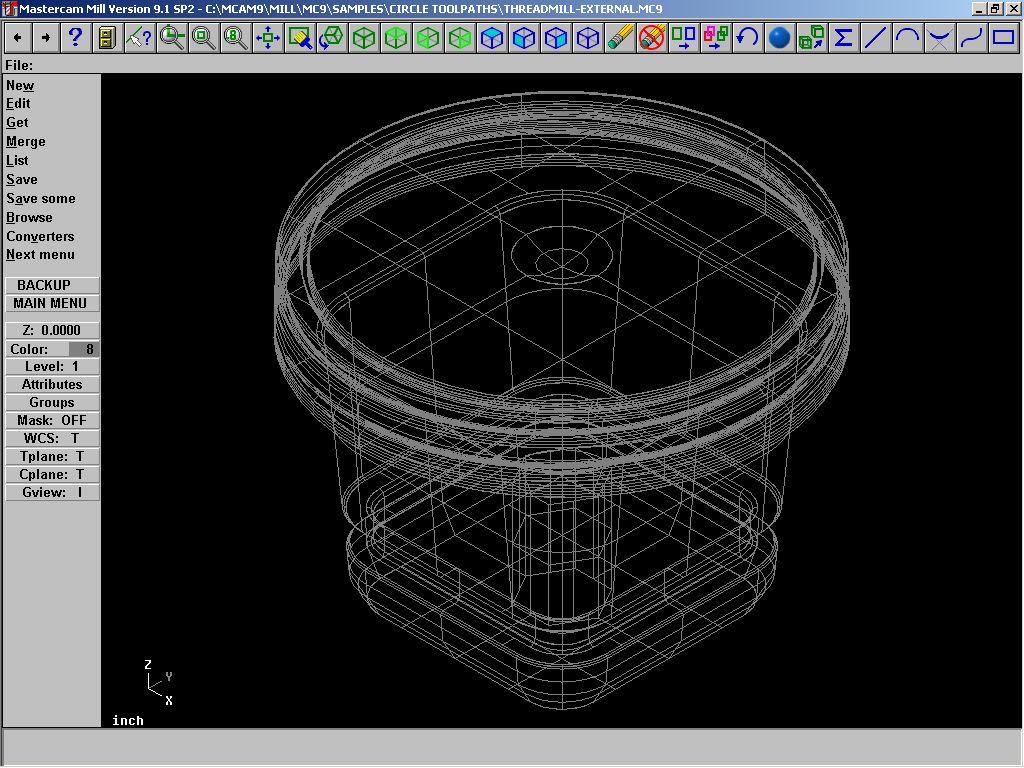The image size is (1024, 768).
Task: Go to Next menu
Action: pos(40,255)
